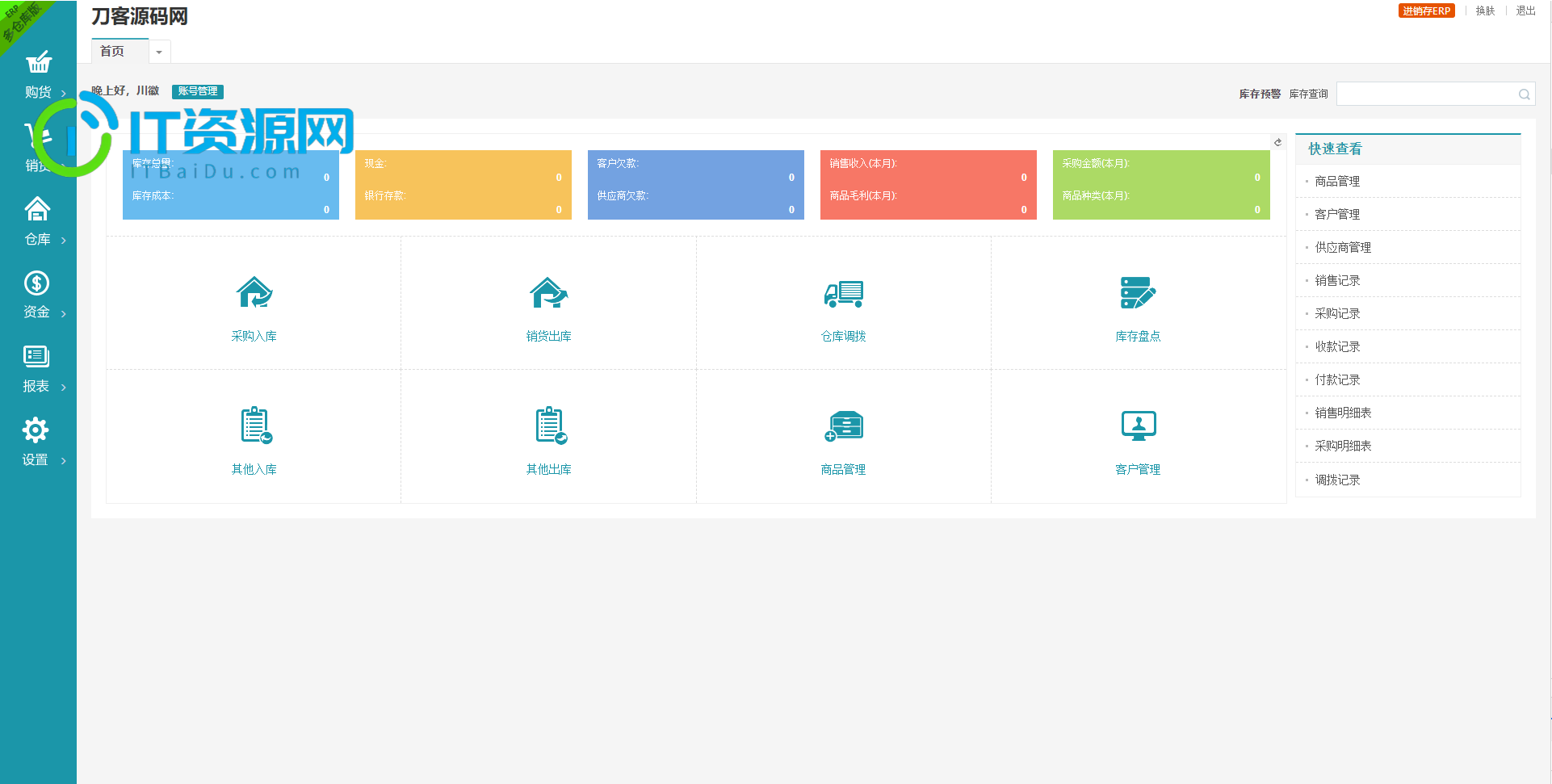Open the 资金 dollar coin icon

[x=36, y=283]
